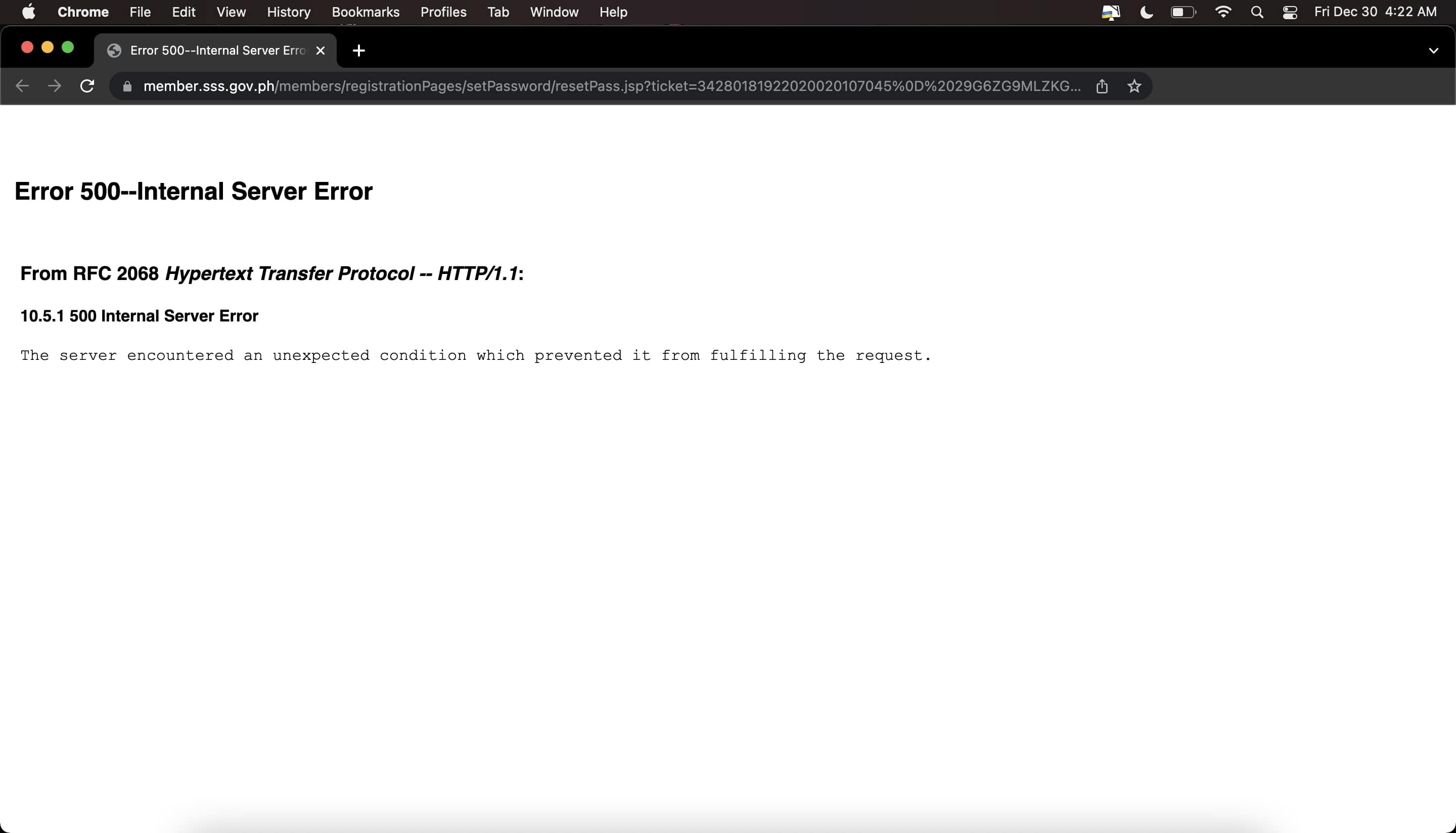Click the Chrome back navigation arrow
1456x833 pixels.
pos(22,86)
